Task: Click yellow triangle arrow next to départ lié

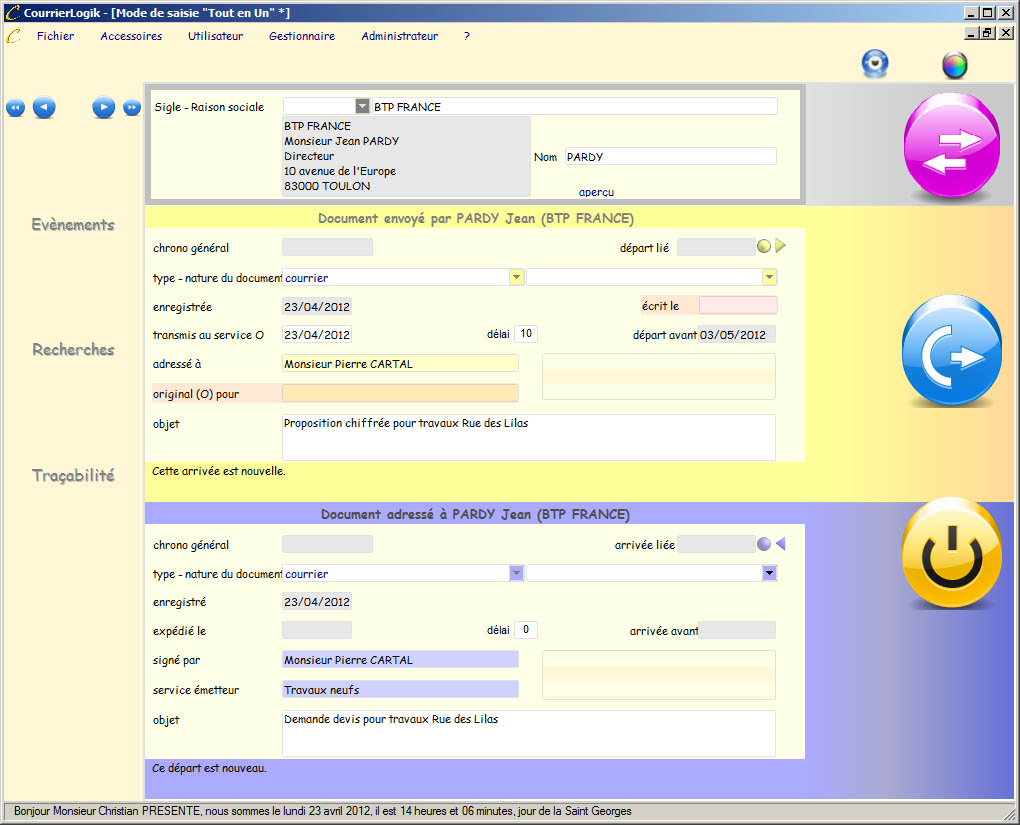Action: pos(781,246)
